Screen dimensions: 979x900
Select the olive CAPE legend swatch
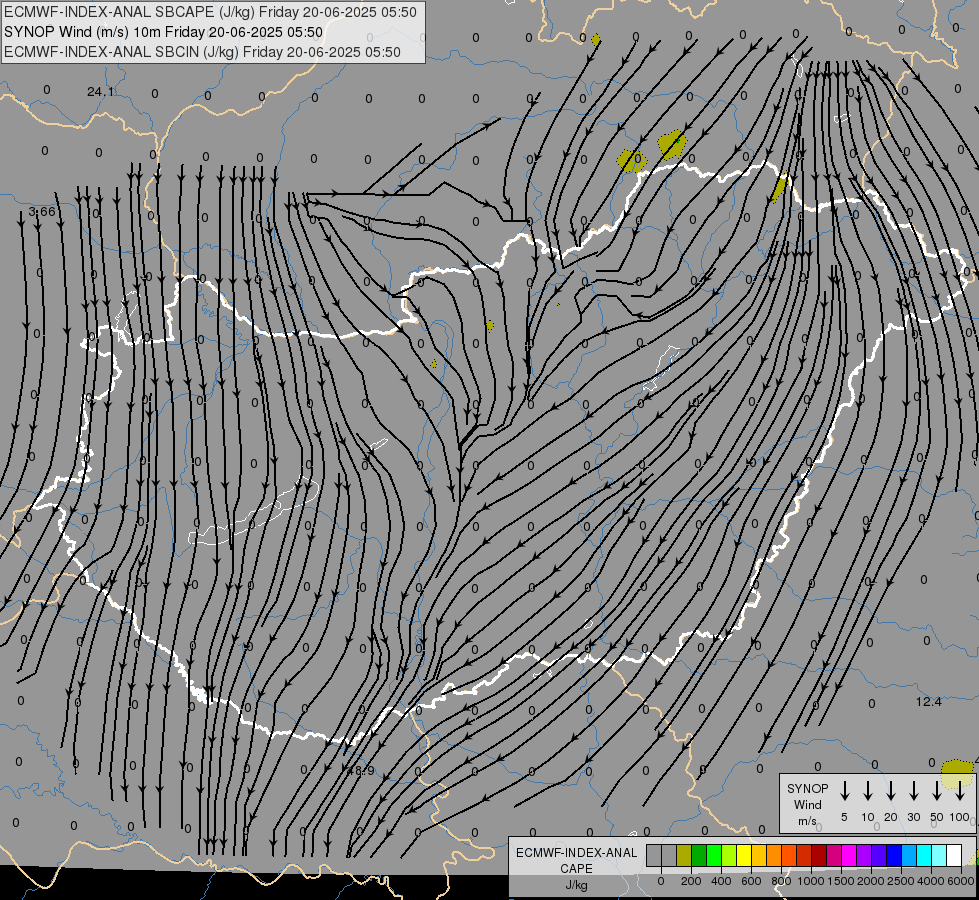pyautogui.click(x=684, y=855)
